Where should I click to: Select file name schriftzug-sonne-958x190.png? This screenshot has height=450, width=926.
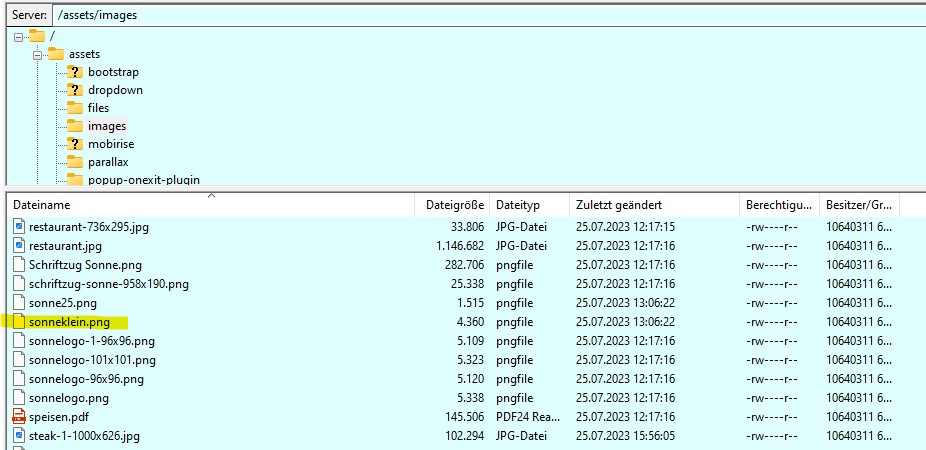coord(109,284)
